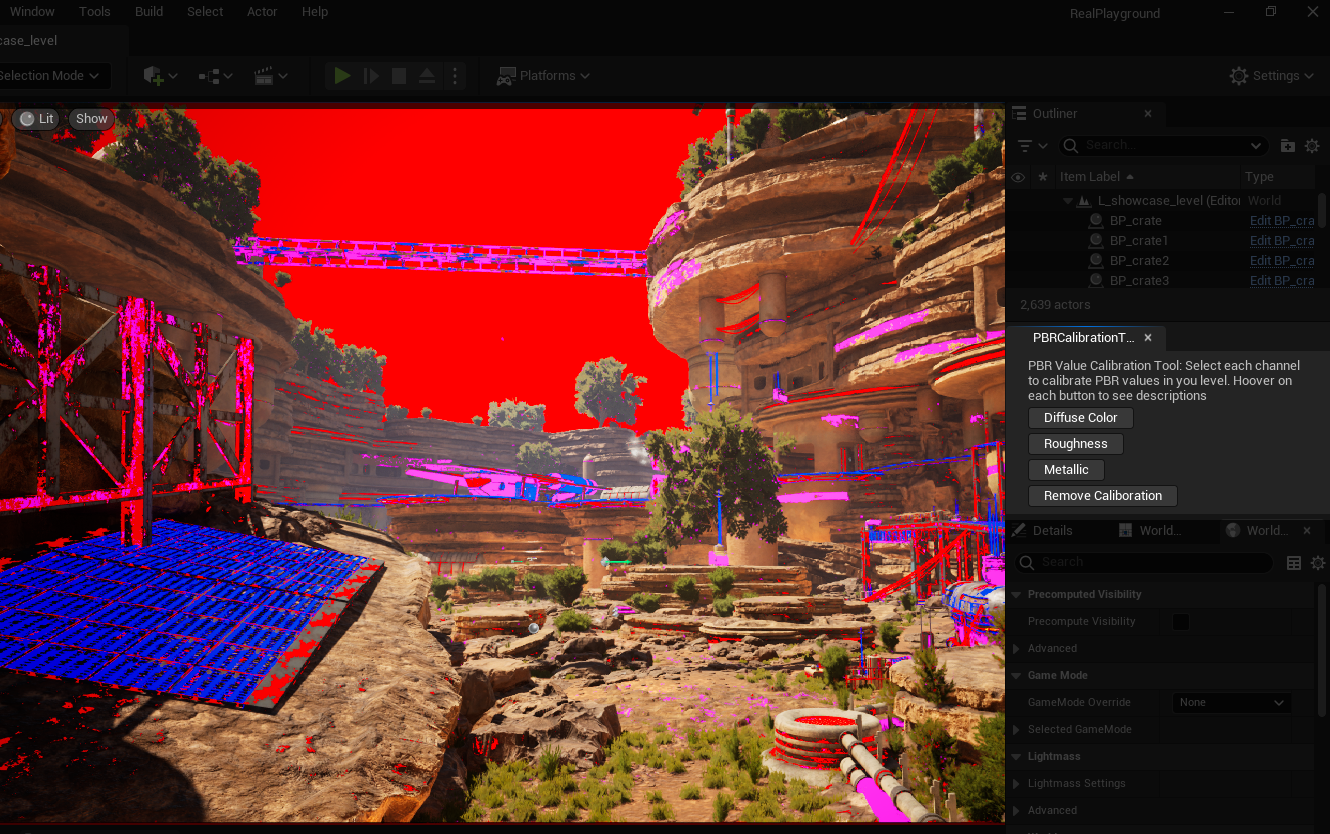Close the Outliner tab
Screen dimensions: 1330x834
coord(1148,114)
